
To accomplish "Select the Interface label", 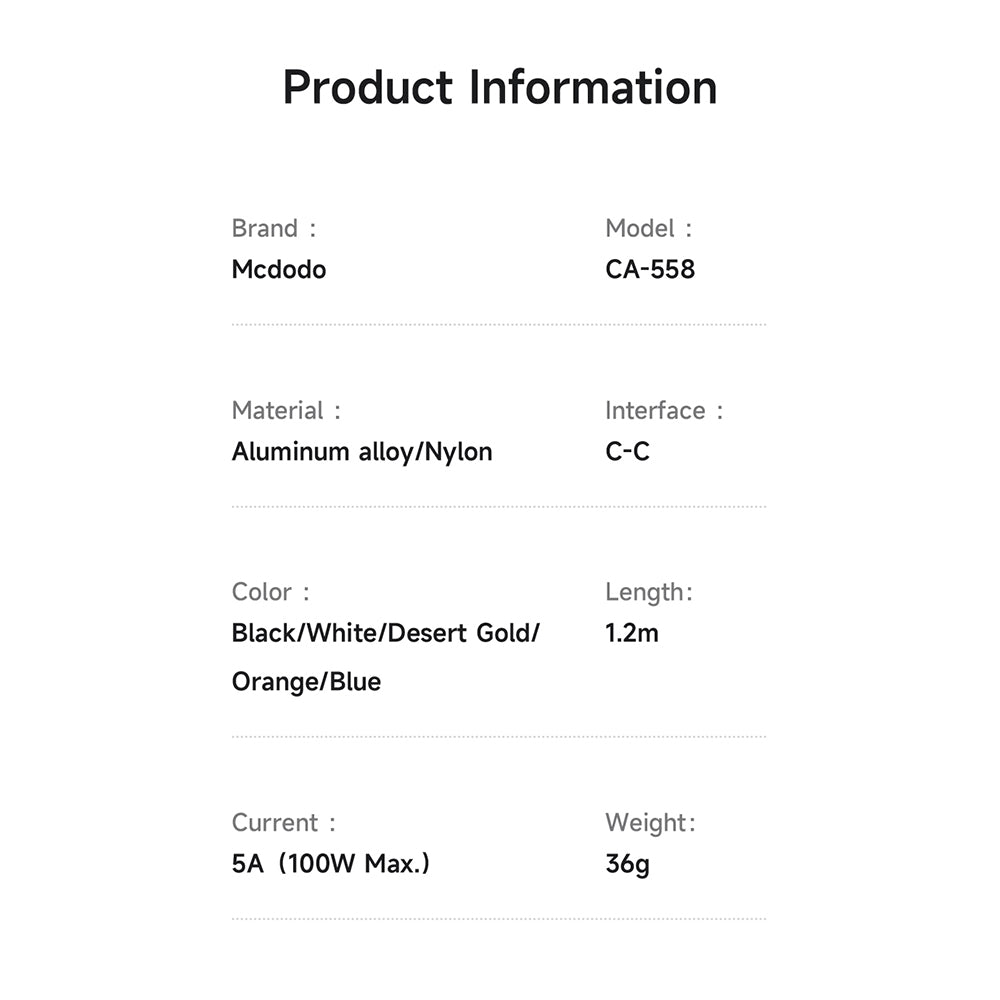I will click(x=664, y=411).
